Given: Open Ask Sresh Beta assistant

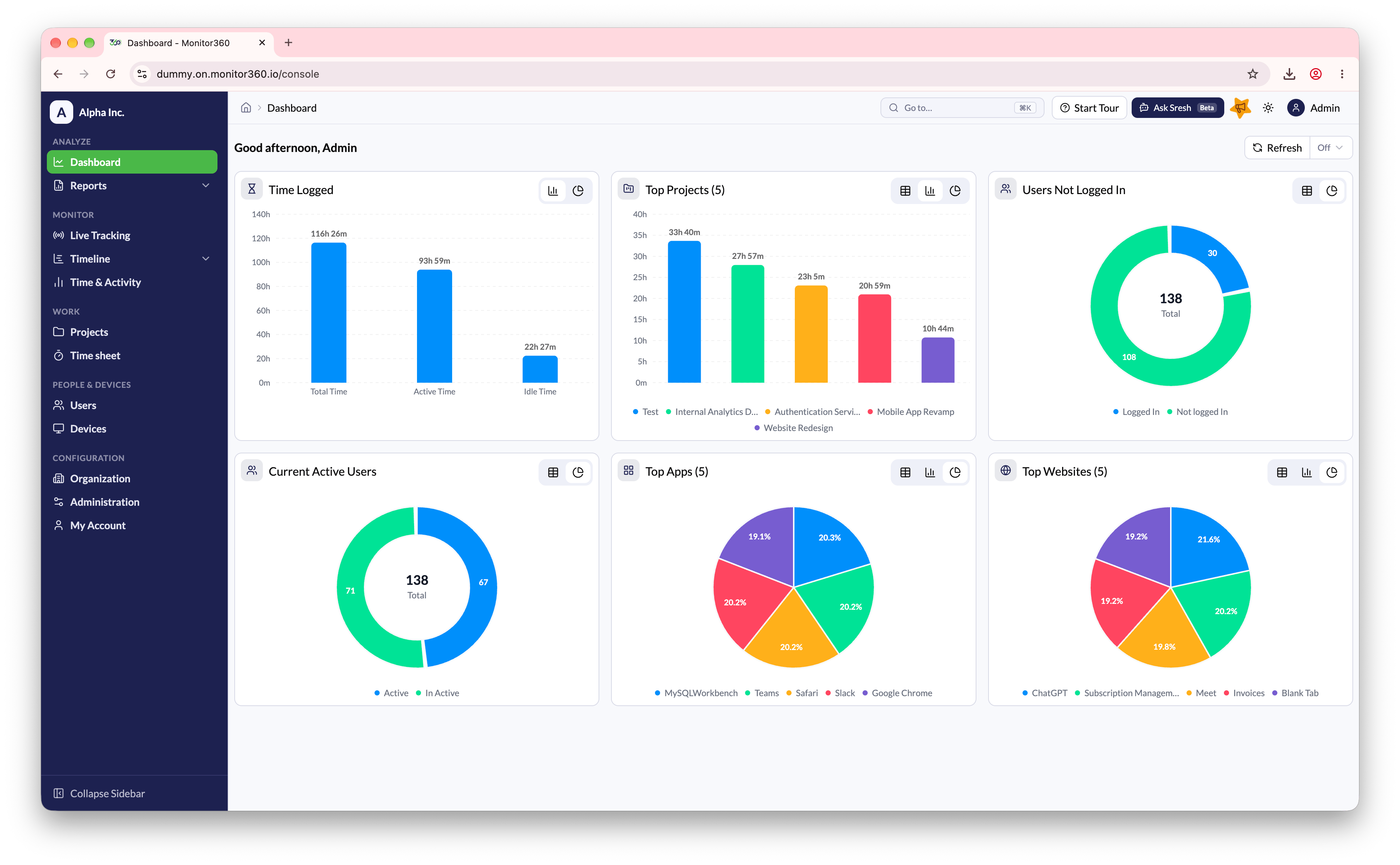Looking at the screenshot, I should pos(1177,108).
